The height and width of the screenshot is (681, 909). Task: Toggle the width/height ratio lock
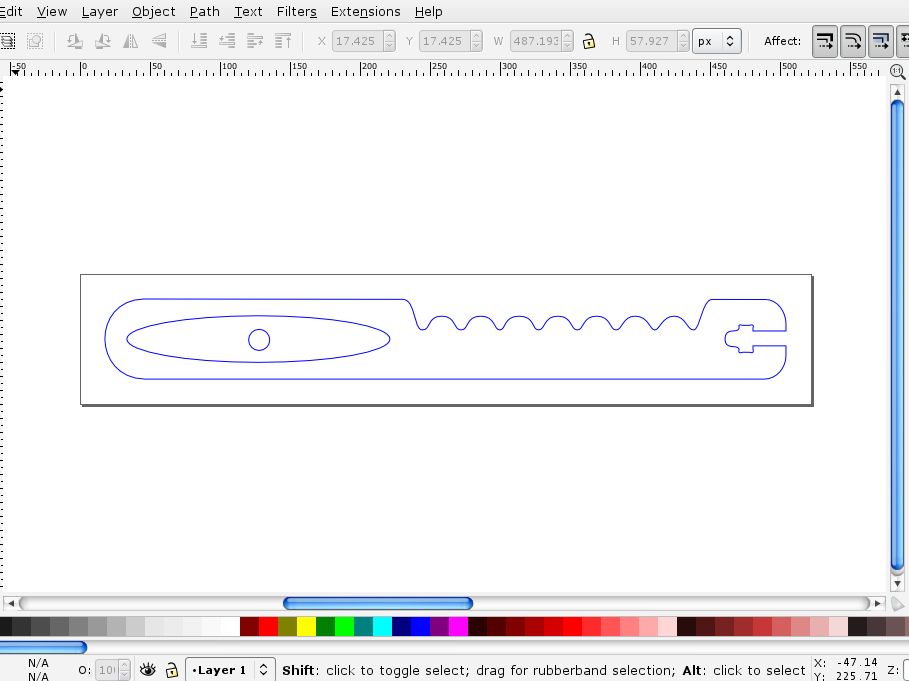[588, 41]
